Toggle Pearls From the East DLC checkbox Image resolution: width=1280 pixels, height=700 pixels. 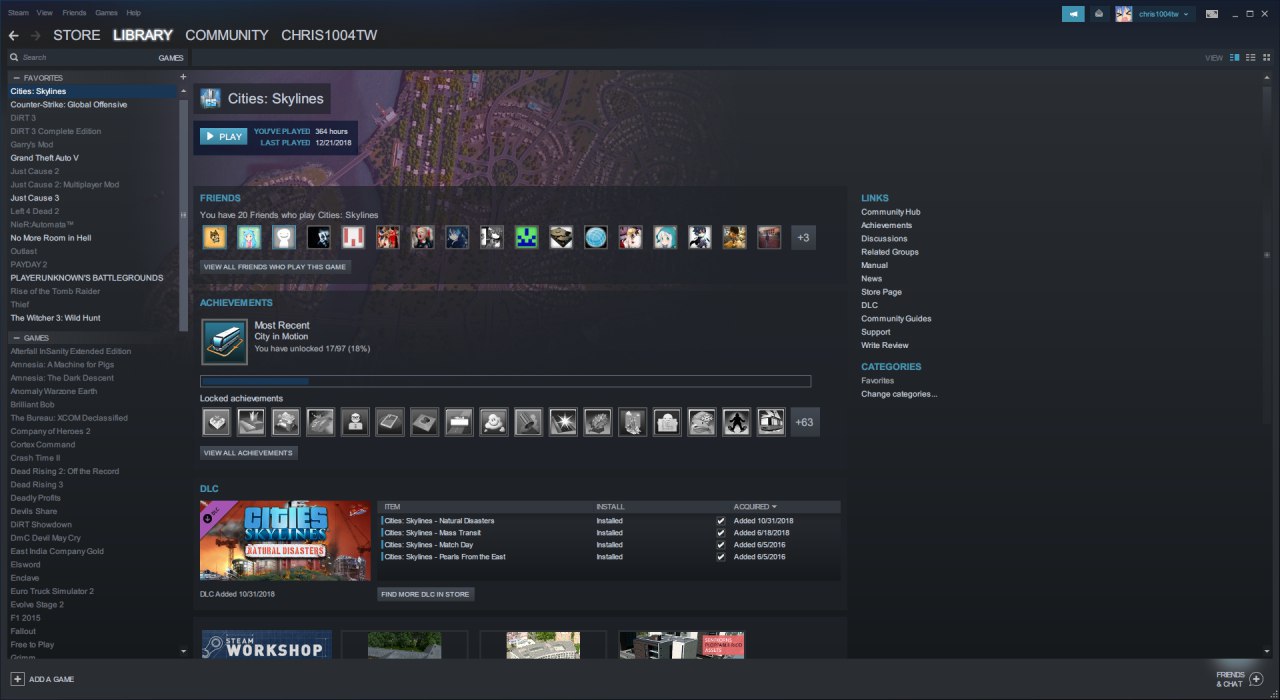[721, 557]
